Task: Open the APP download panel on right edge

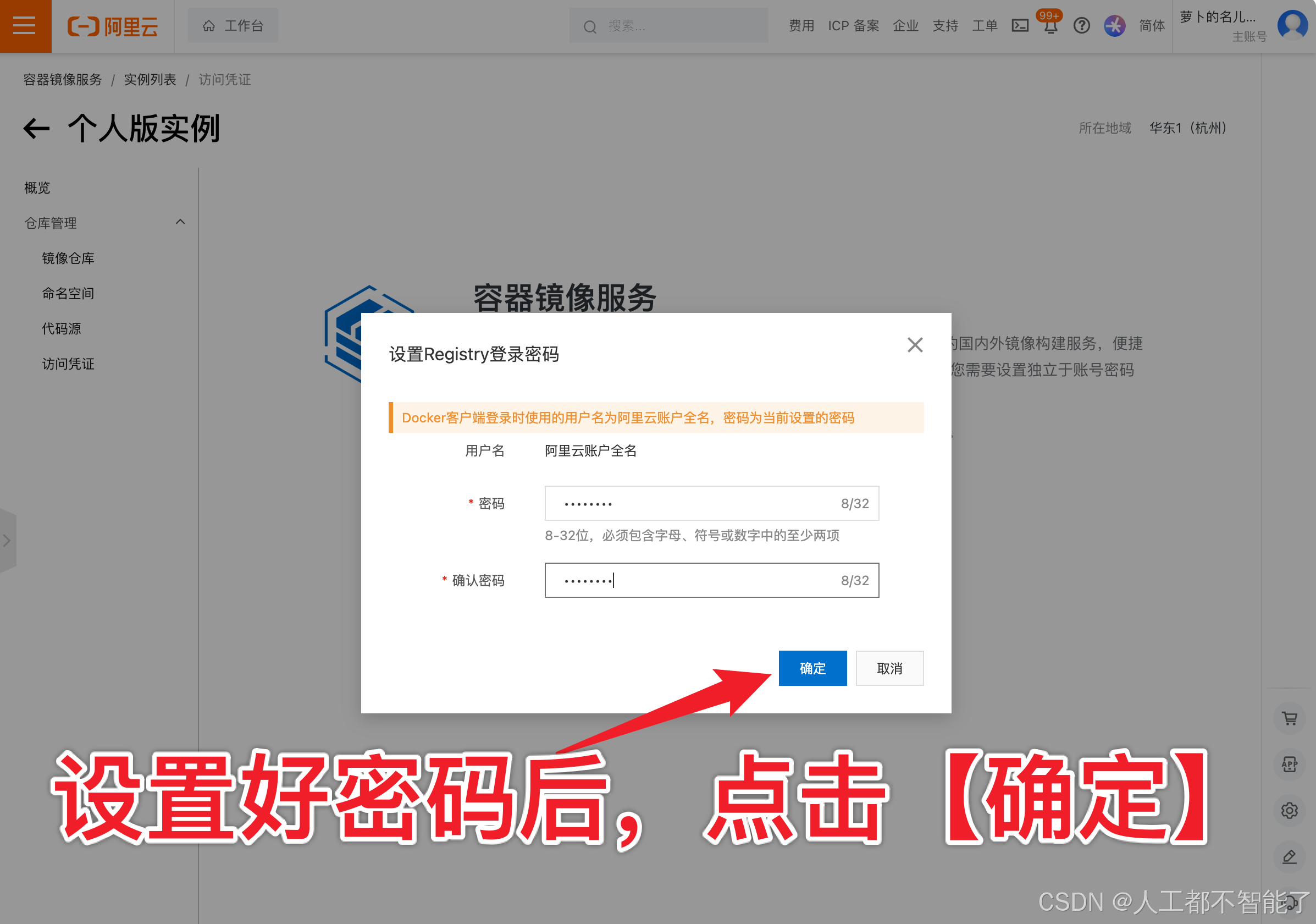Action: [1290, 764]
